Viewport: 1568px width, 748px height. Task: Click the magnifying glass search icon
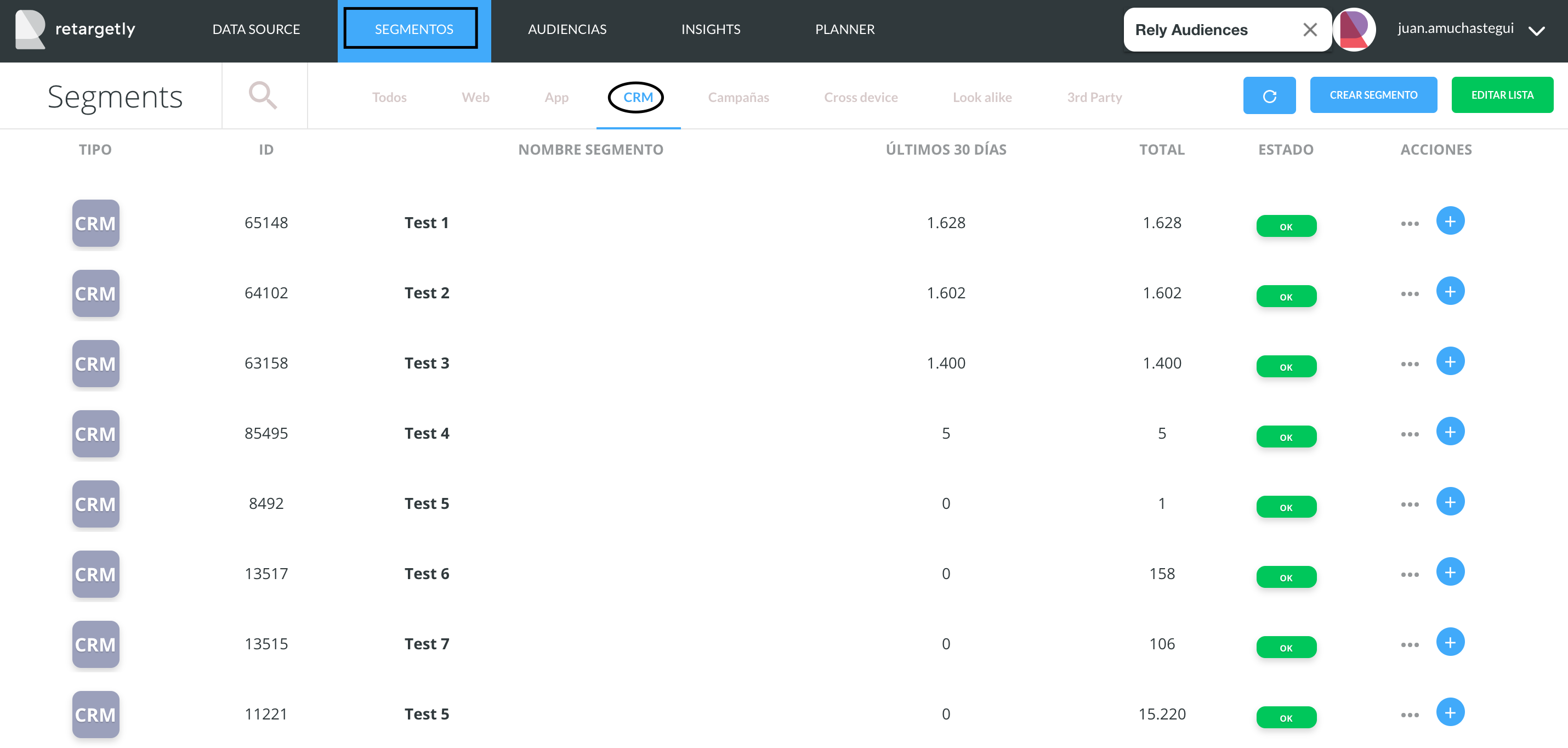click(x=263, y=95)
